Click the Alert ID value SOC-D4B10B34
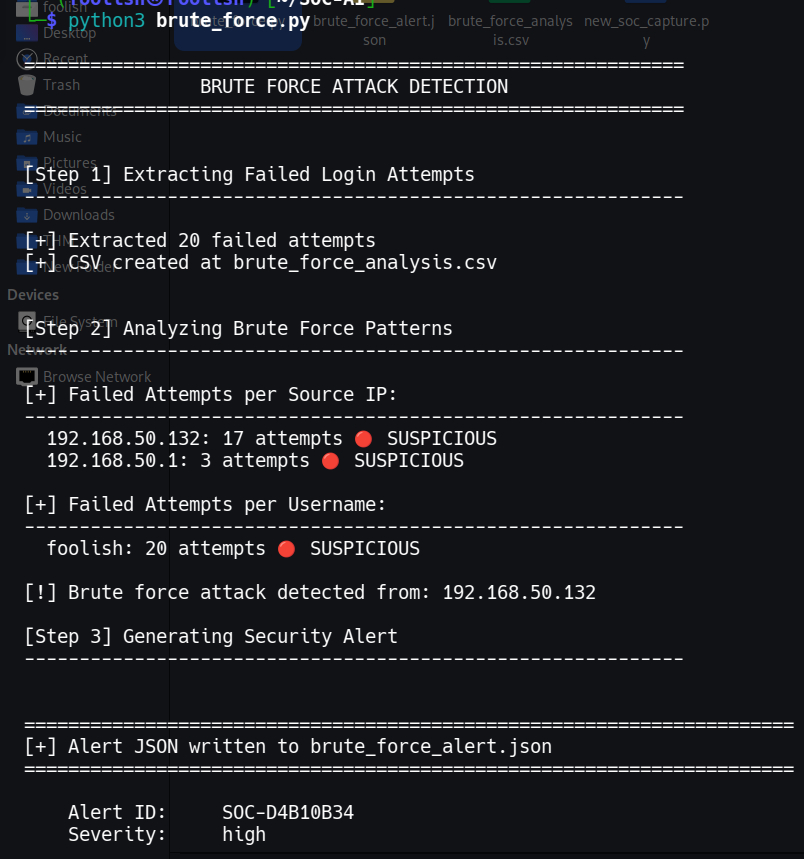 click(x=288, y=812)
